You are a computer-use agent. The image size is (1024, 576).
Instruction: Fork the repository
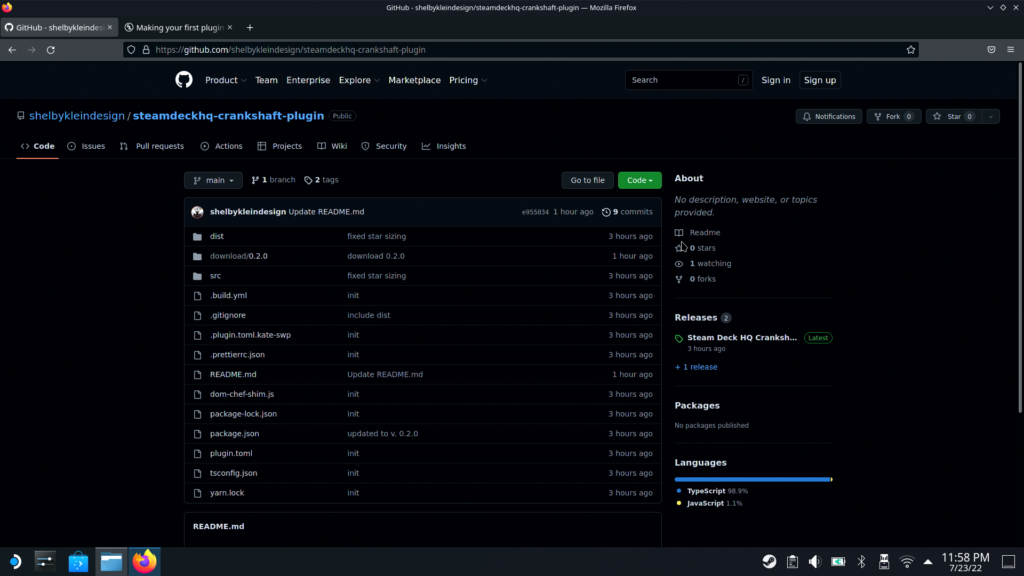893,116
